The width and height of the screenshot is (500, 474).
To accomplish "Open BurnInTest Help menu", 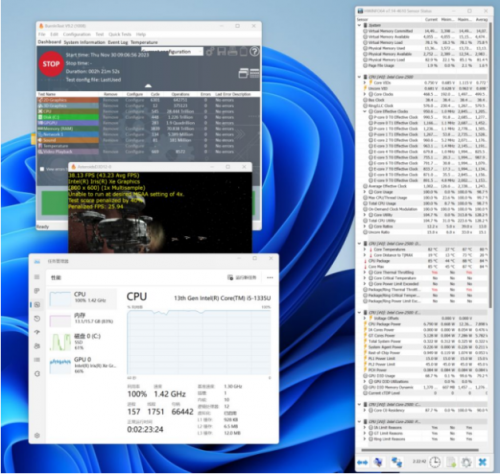I will (141, 34).
